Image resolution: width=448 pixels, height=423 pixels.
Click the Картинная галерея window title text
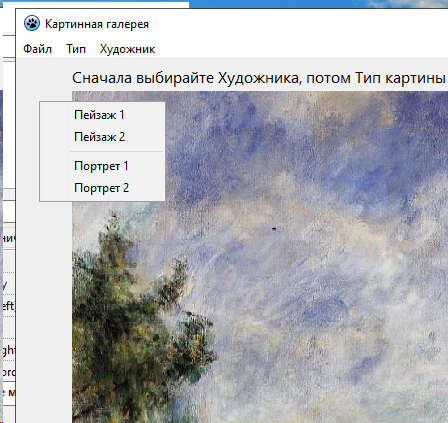pyautogui.click(x=97, y=24)
